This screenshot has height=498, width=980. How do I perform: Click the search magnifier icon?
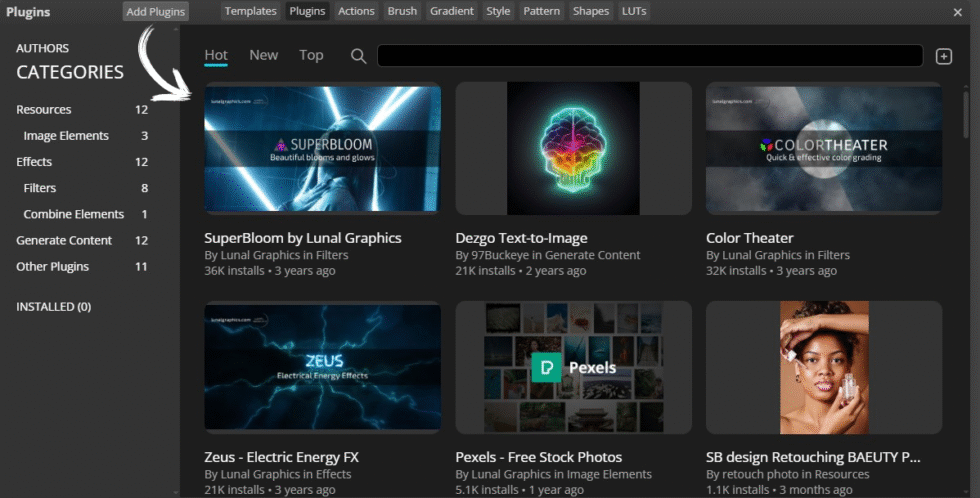(x=358, y=56)
